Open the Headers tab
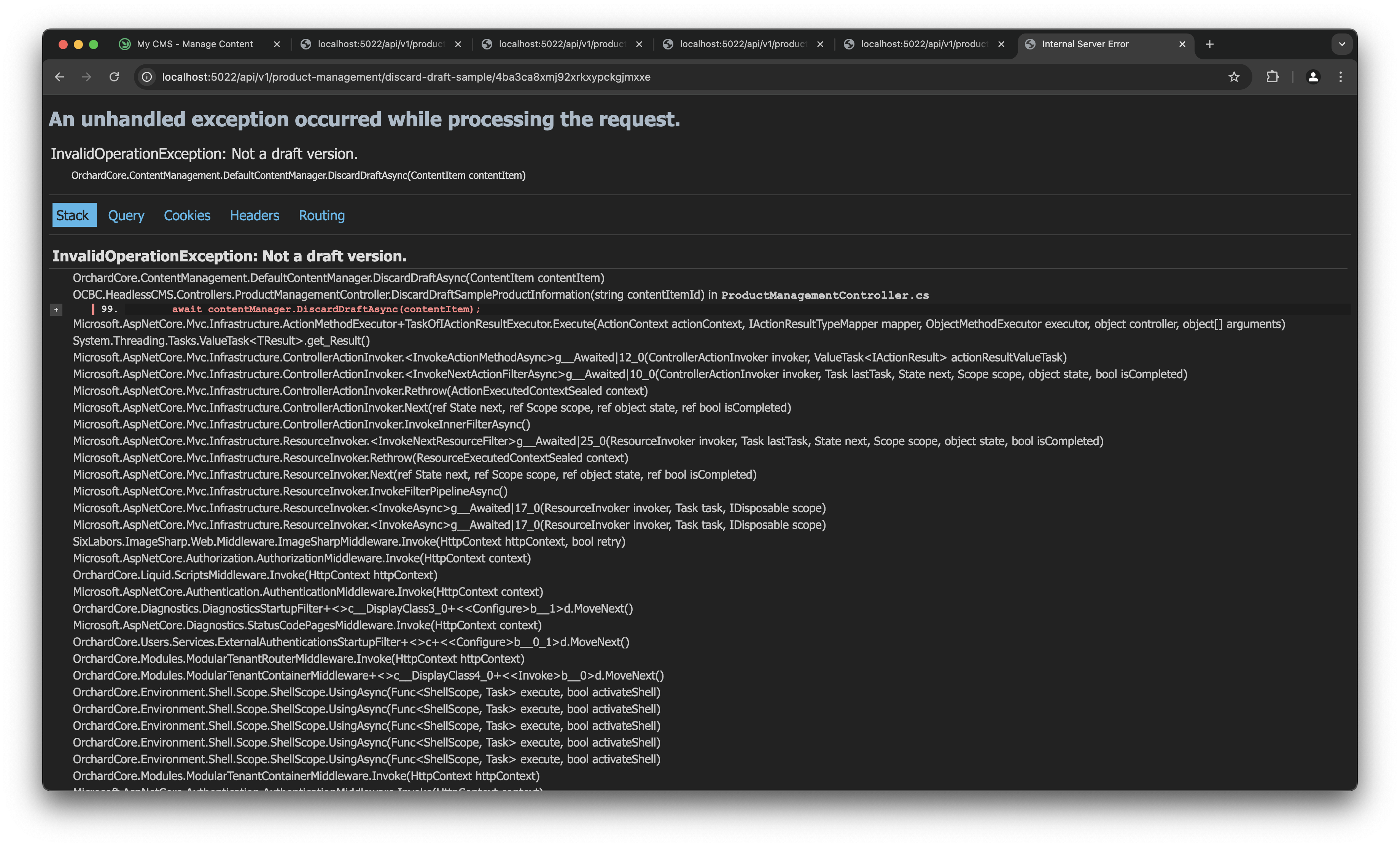 (254, 215)
